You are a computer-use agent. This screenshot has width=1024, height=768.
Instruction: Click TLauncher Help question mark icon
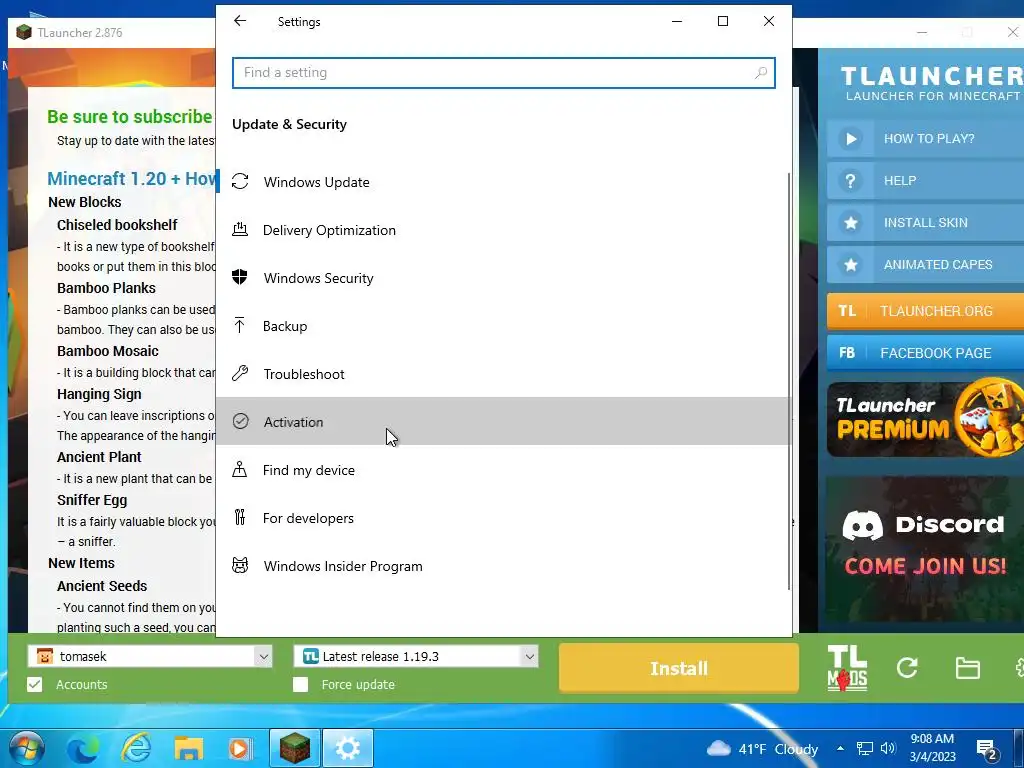coord(850,181)
